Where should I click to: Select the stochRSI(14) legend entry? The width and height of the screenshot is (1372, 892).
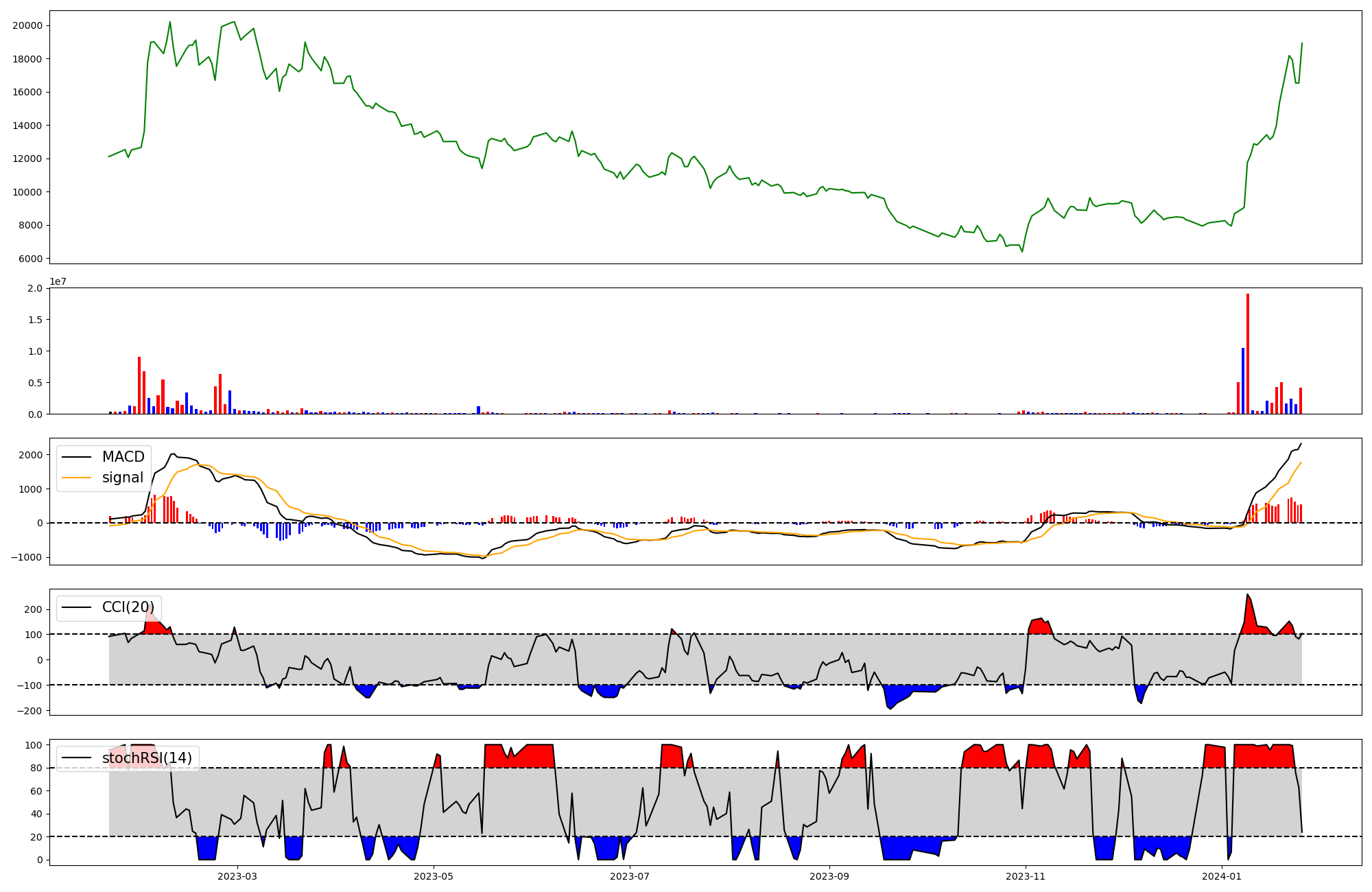147,758
